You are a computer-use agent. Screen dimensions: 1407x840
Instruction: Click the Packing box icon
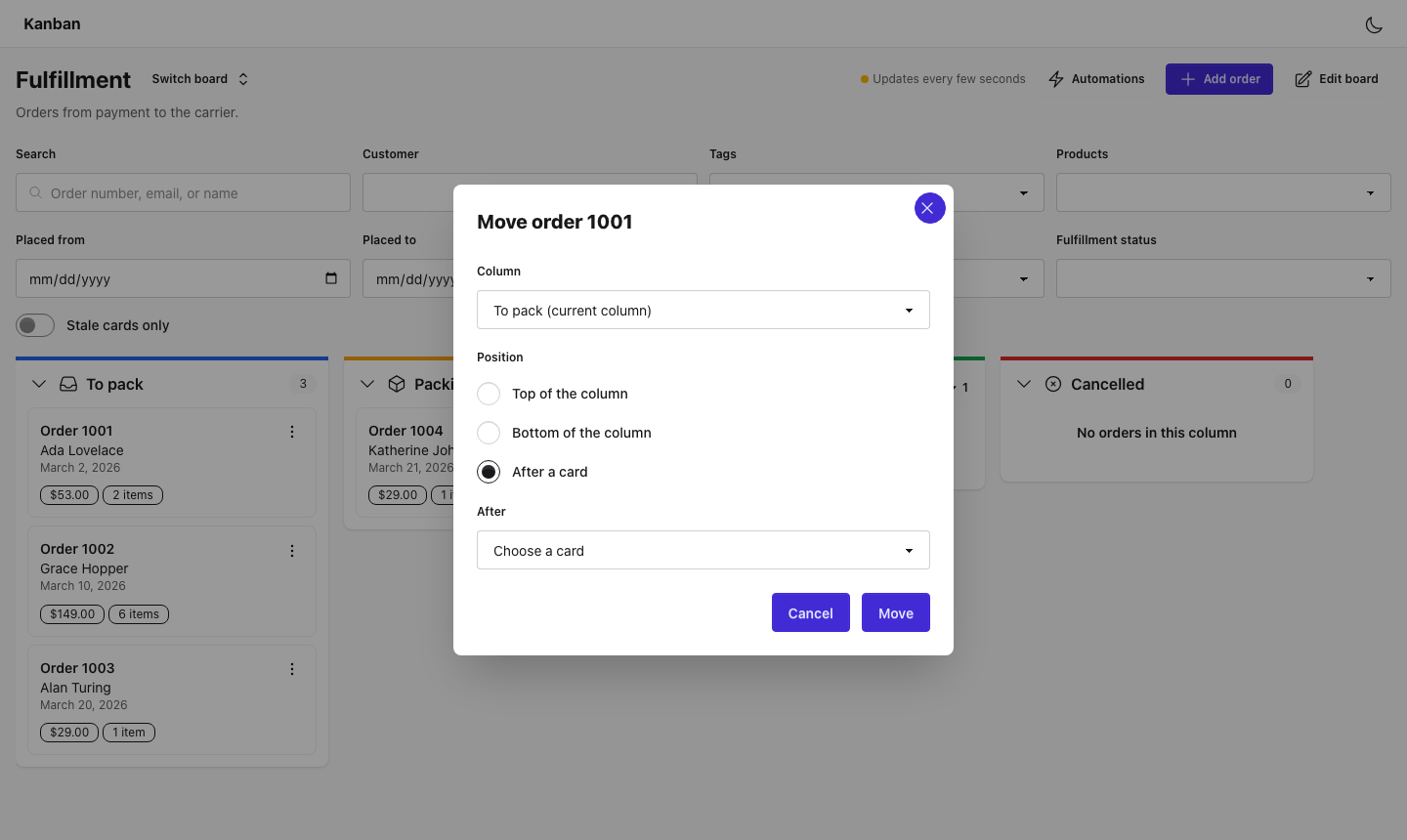397,384
